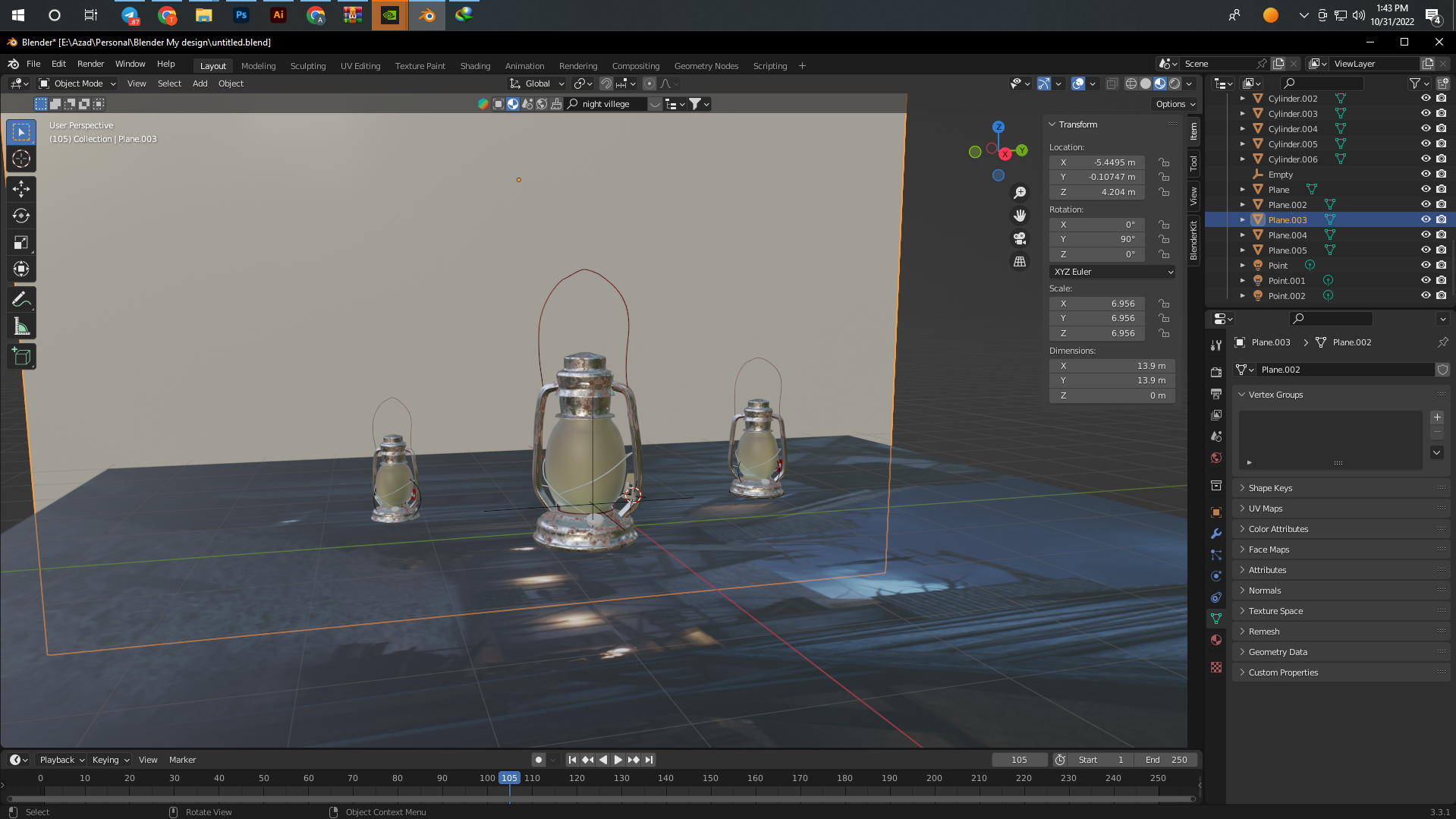Open the Render properties tab icon
Viewport: 1456px width, 819px height.
tap(1216, 372)
